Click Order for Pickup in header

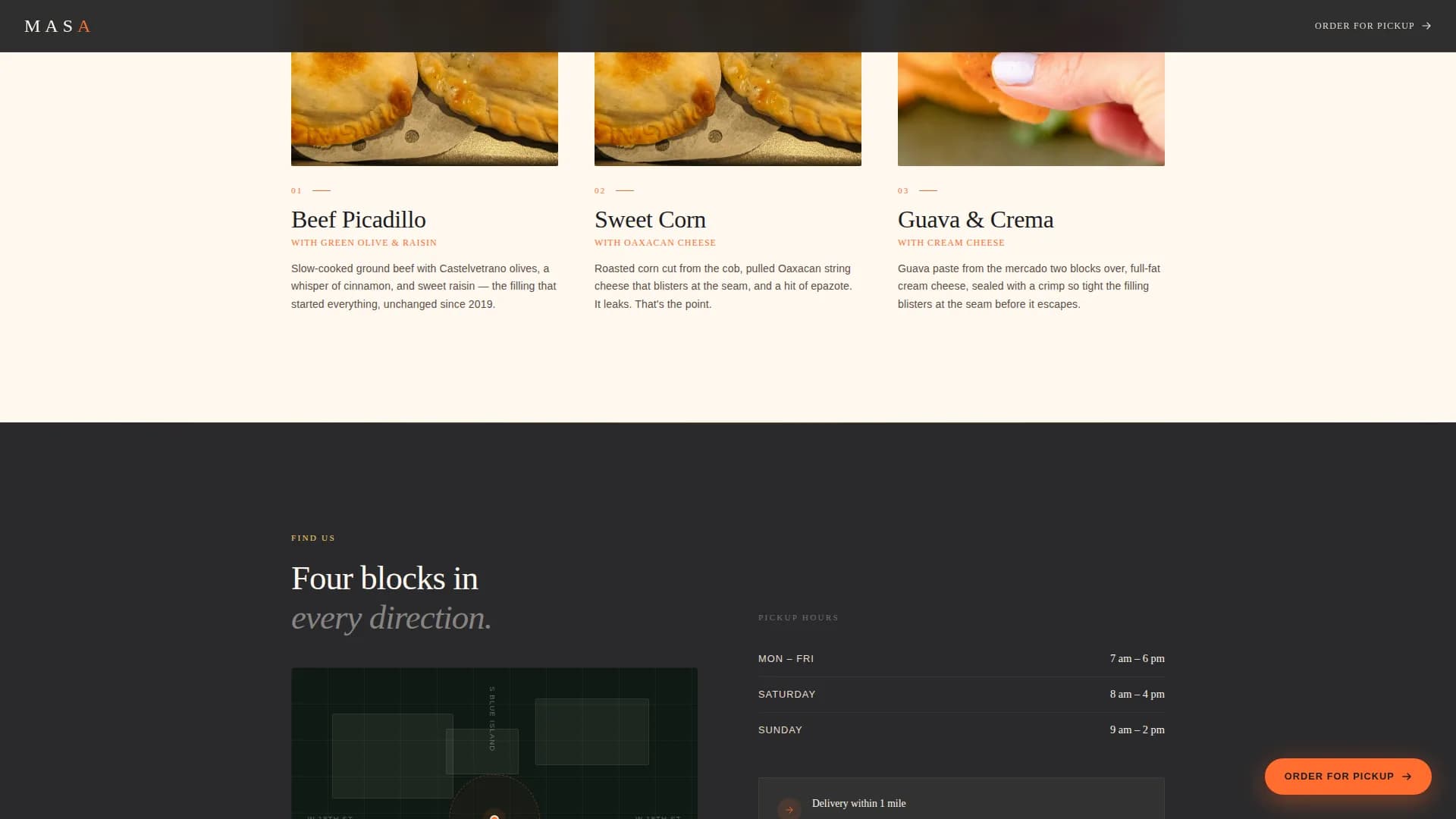tap(1373, 26)
